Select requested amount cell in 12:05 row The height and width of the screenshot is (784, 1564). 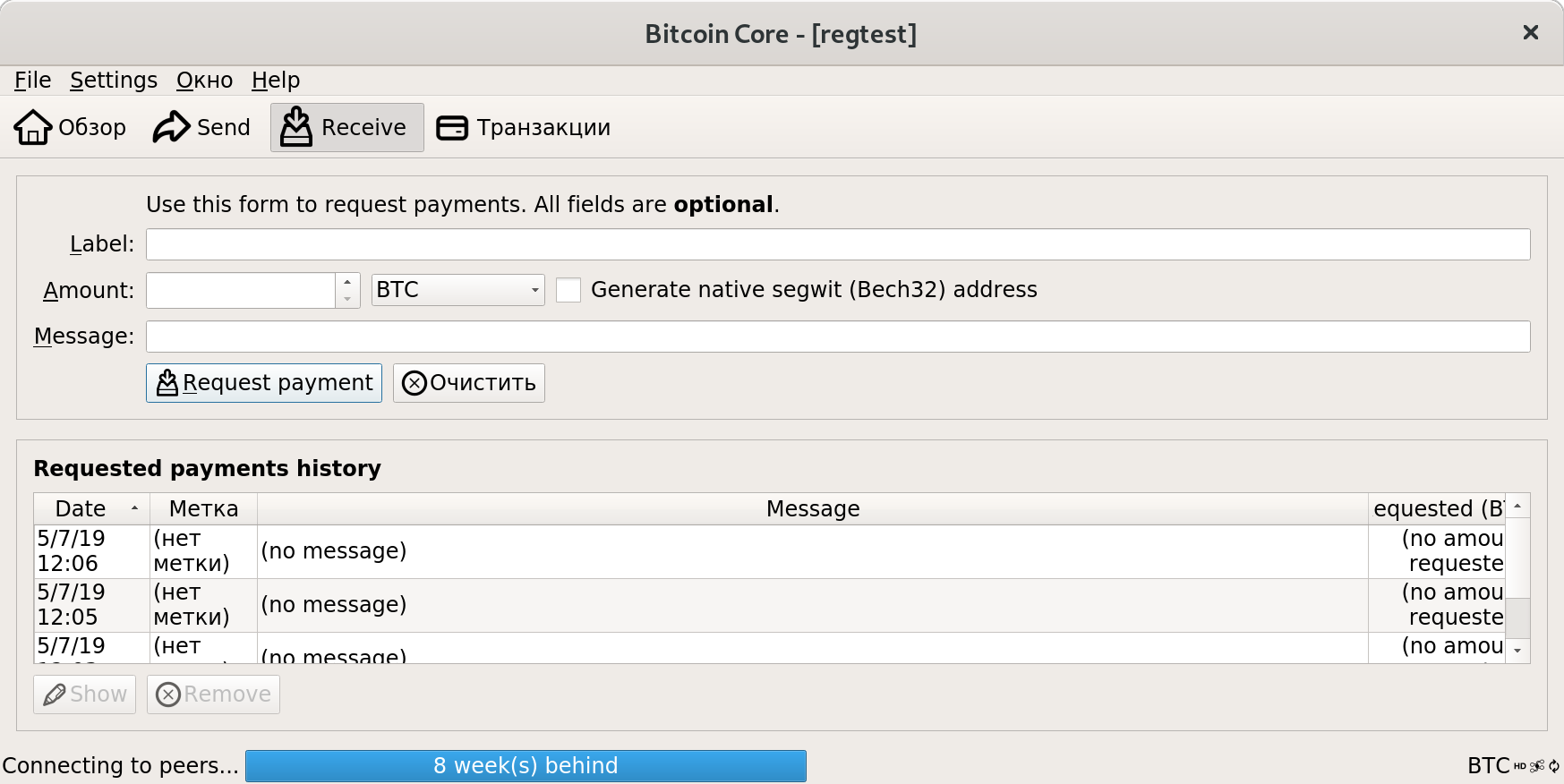1437,605
